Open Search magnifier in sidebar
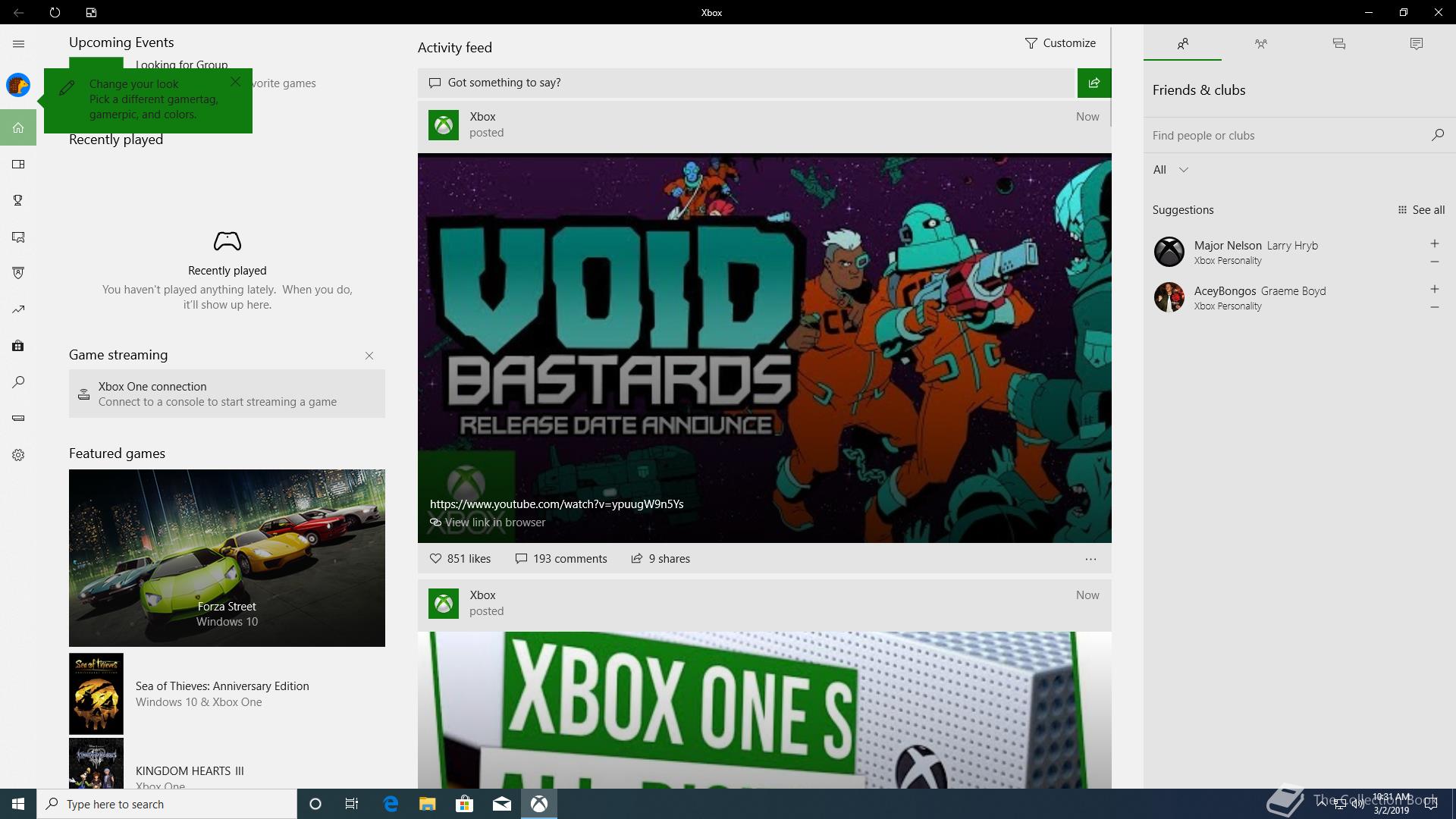This screenshot has width=1456, height=819. (18, 382)
